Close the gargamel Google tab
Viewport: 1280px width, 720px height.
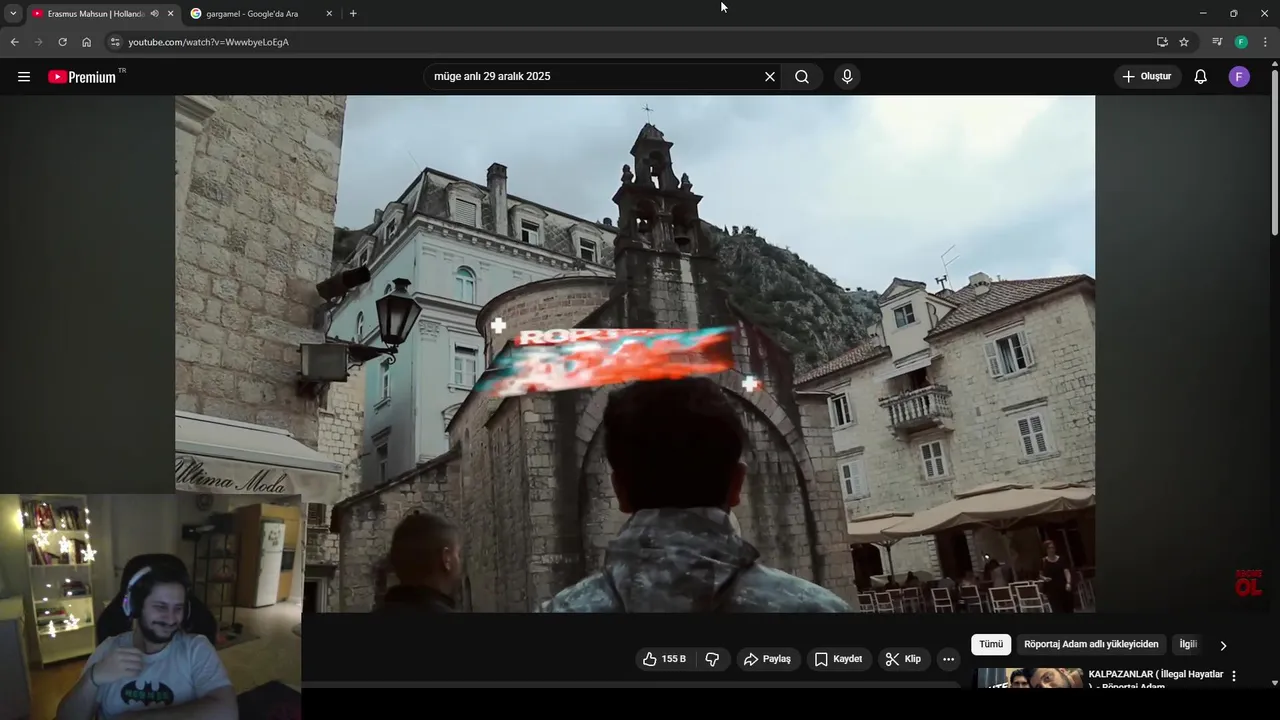(x=329, y=13)
